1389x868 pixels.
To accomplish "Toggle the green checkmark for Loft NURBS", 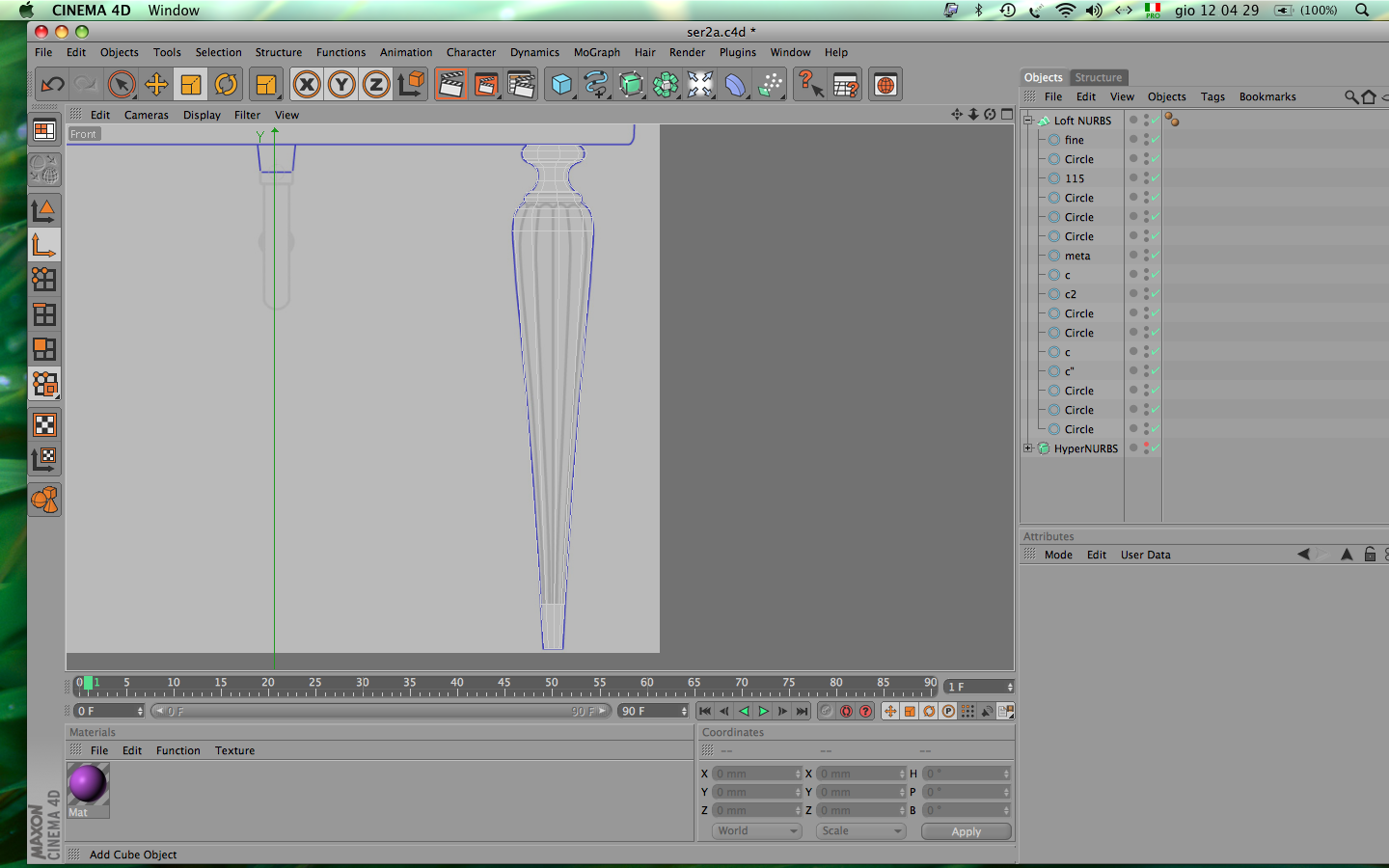I will coord(1155,121).
